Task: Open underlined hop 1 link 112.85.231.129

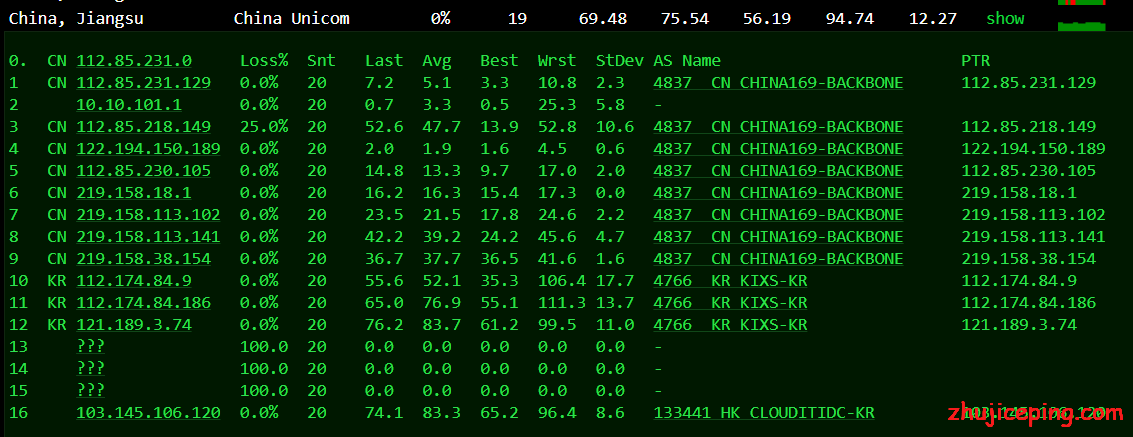Action: coord(144,83)
